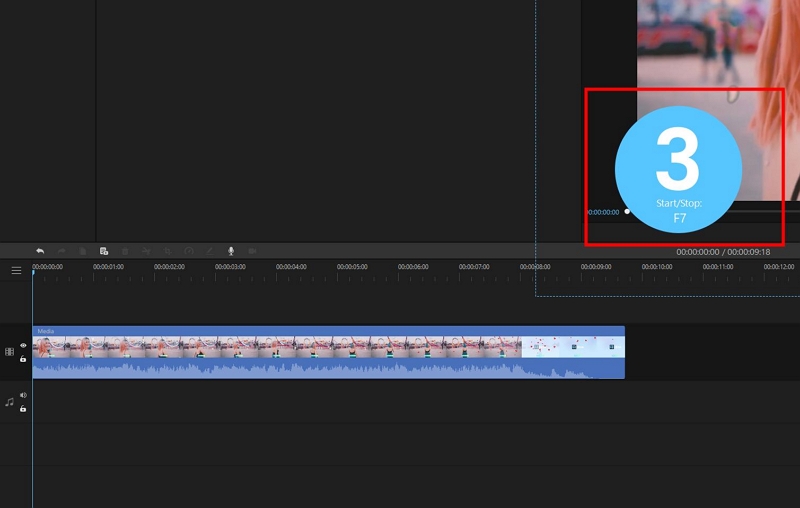Click the countdown circle showing Start/Stop F7
This screenshot has height=508, width=800.
tap(679, 169)
